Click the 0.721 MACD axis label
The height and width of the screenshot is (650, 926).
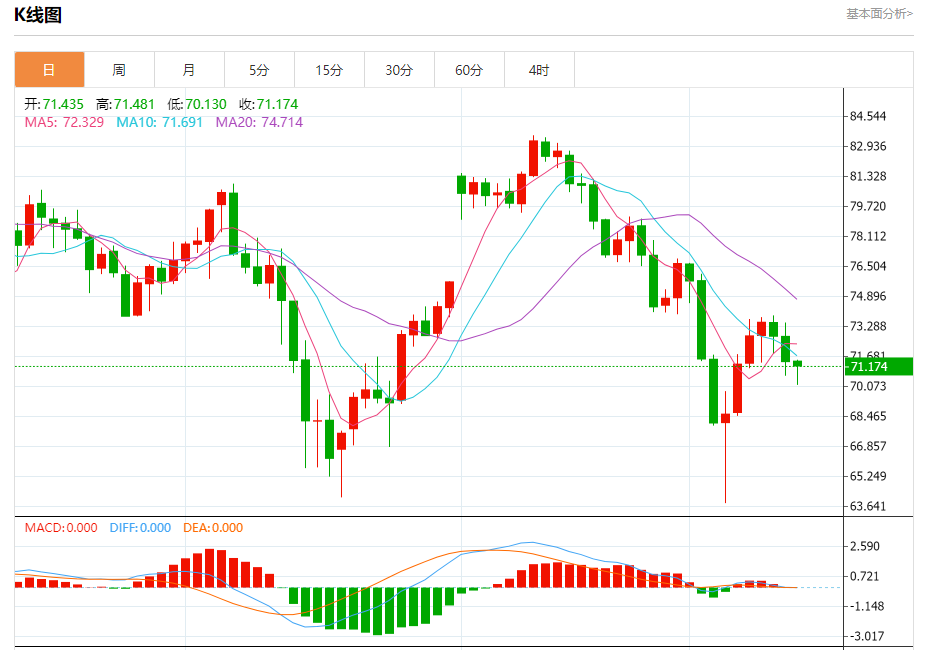pyautogui.click(x=865, y=576)
